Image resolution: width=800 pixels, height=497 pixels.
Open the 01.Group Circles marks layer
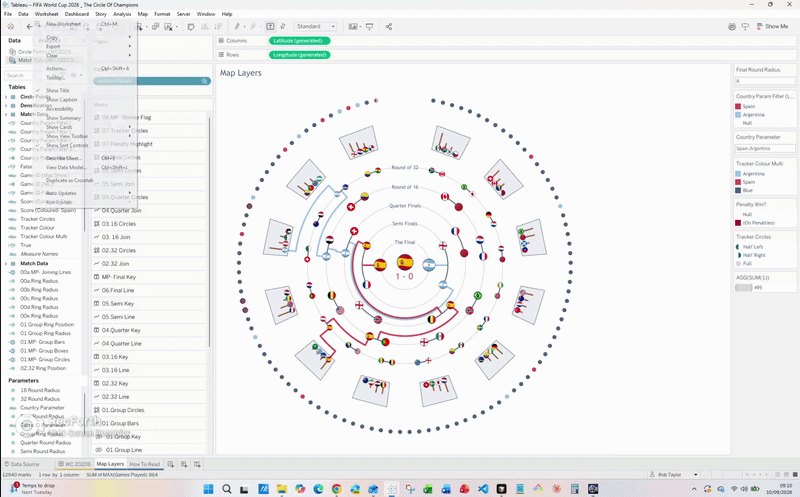pos(149,410)
